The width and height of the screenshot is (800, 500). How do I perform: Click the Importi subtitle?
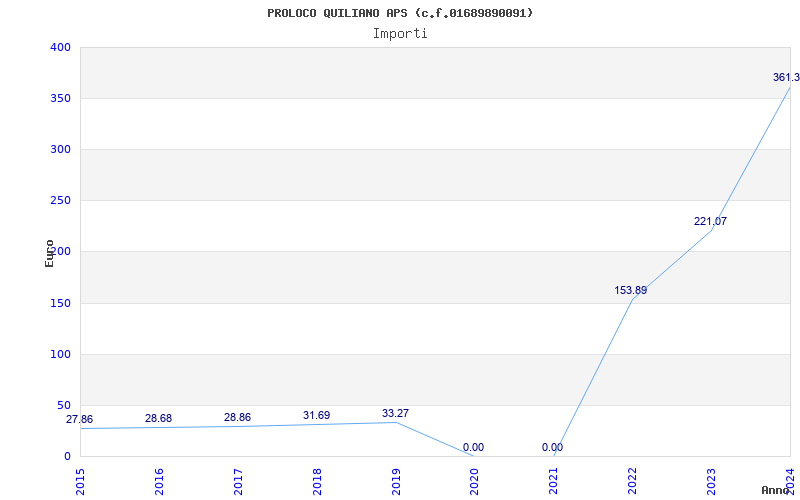tap(400, 34)
